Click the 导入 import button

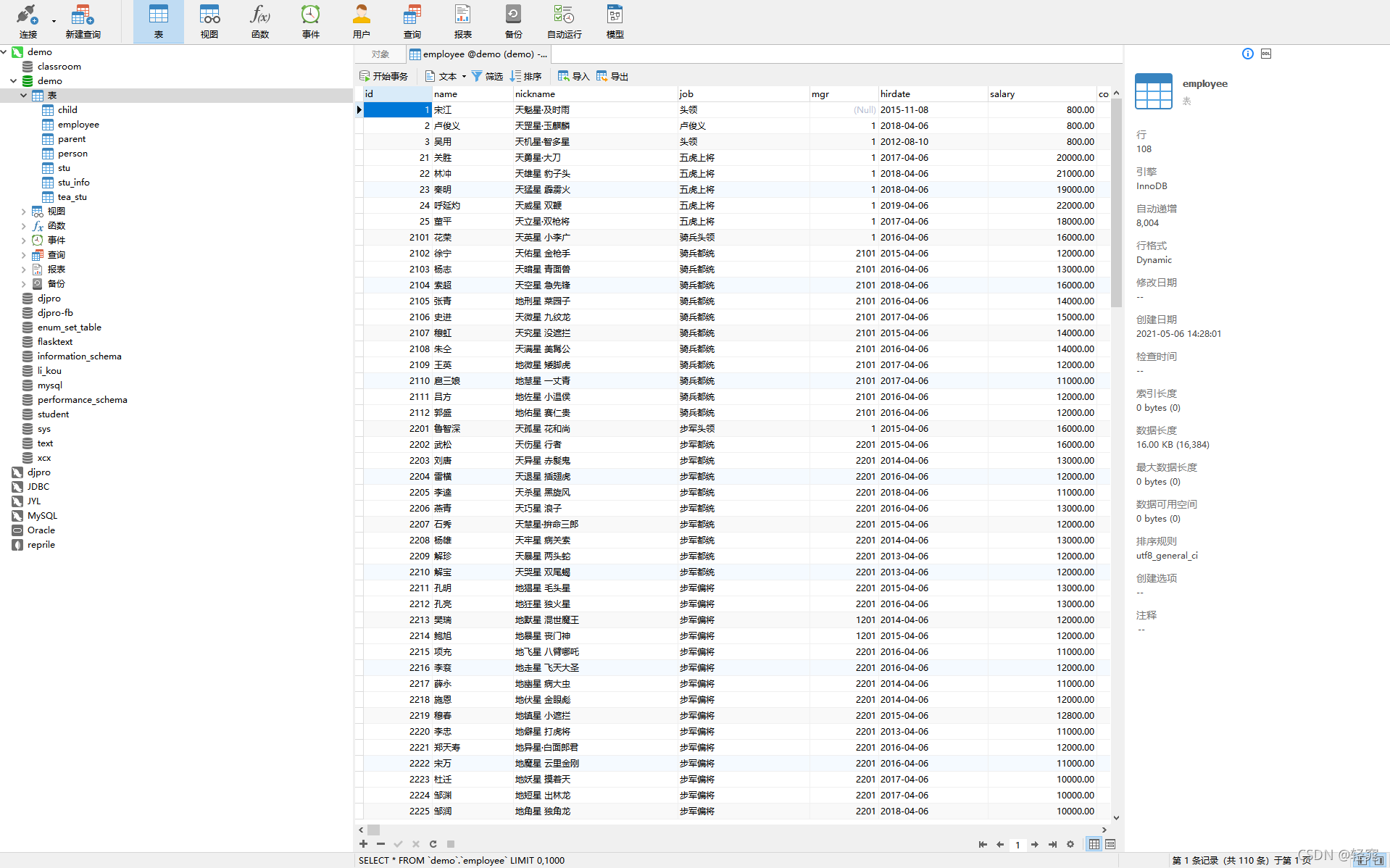(574, 76)
